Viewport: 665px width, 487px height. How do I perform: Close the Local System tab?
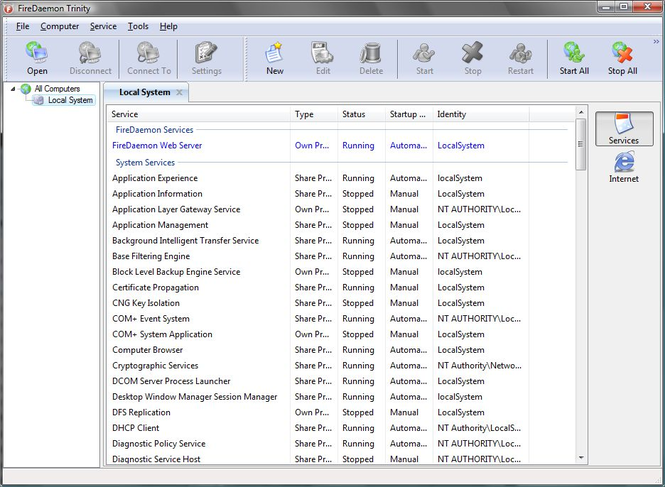179,92
